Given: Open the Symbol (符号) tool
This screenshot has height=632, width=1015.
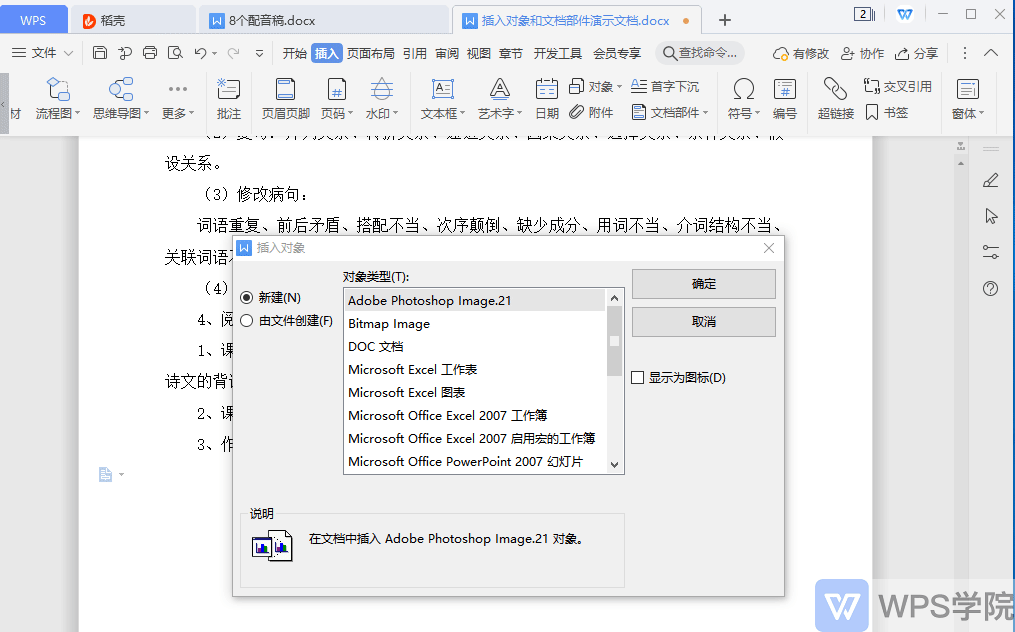Looking at the screenshot, I should [x=743, y=98].
